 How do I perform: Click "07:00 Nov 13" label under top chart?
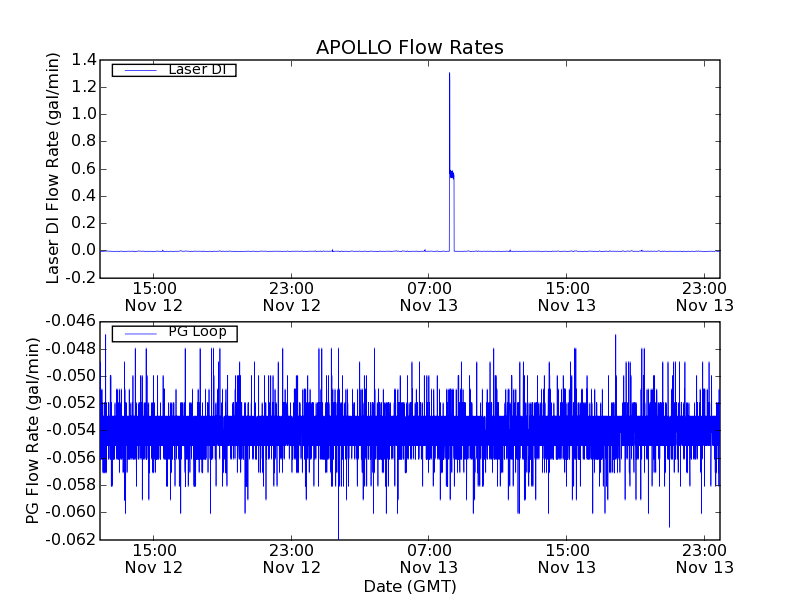[429, 296]
